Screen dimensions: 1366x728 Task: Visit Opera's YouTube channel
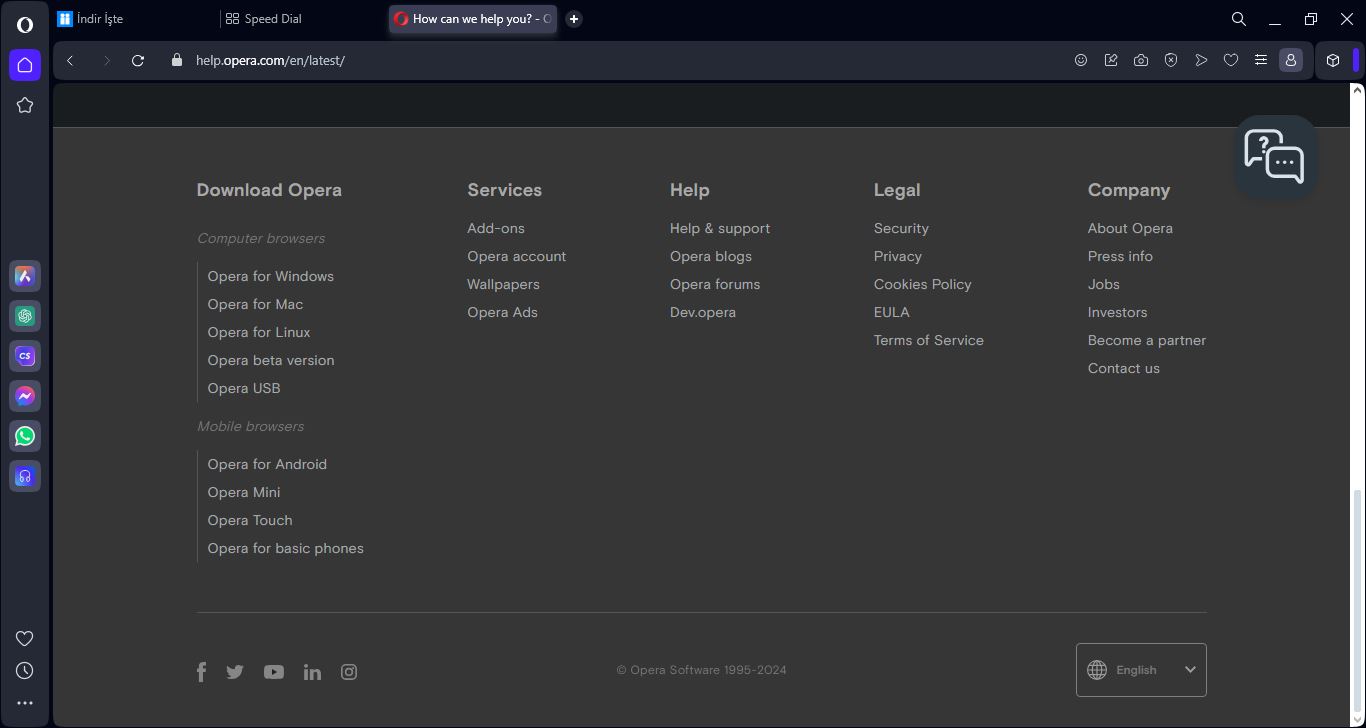click(274, 672)
